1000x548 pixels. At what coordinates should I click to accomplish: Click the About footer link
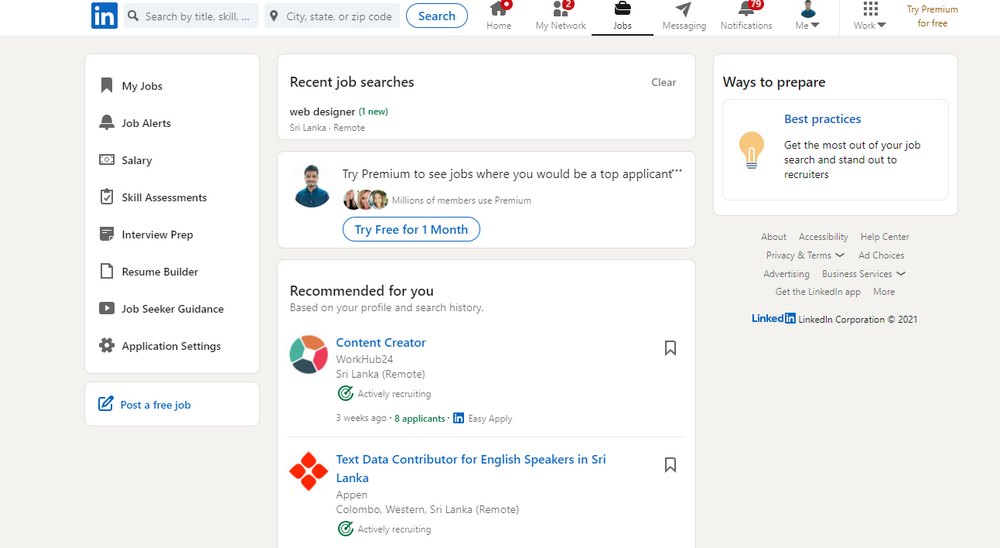774,237
